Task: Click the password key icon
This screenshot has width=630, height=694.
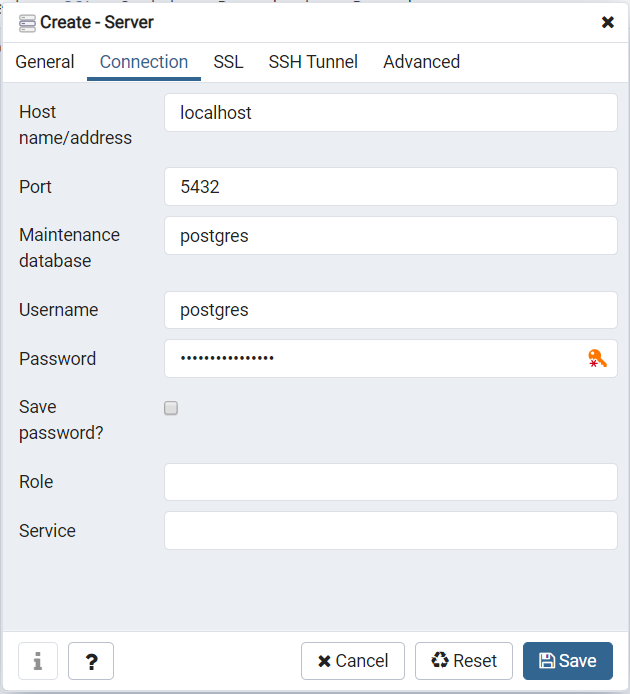Action: coord(597,359)
